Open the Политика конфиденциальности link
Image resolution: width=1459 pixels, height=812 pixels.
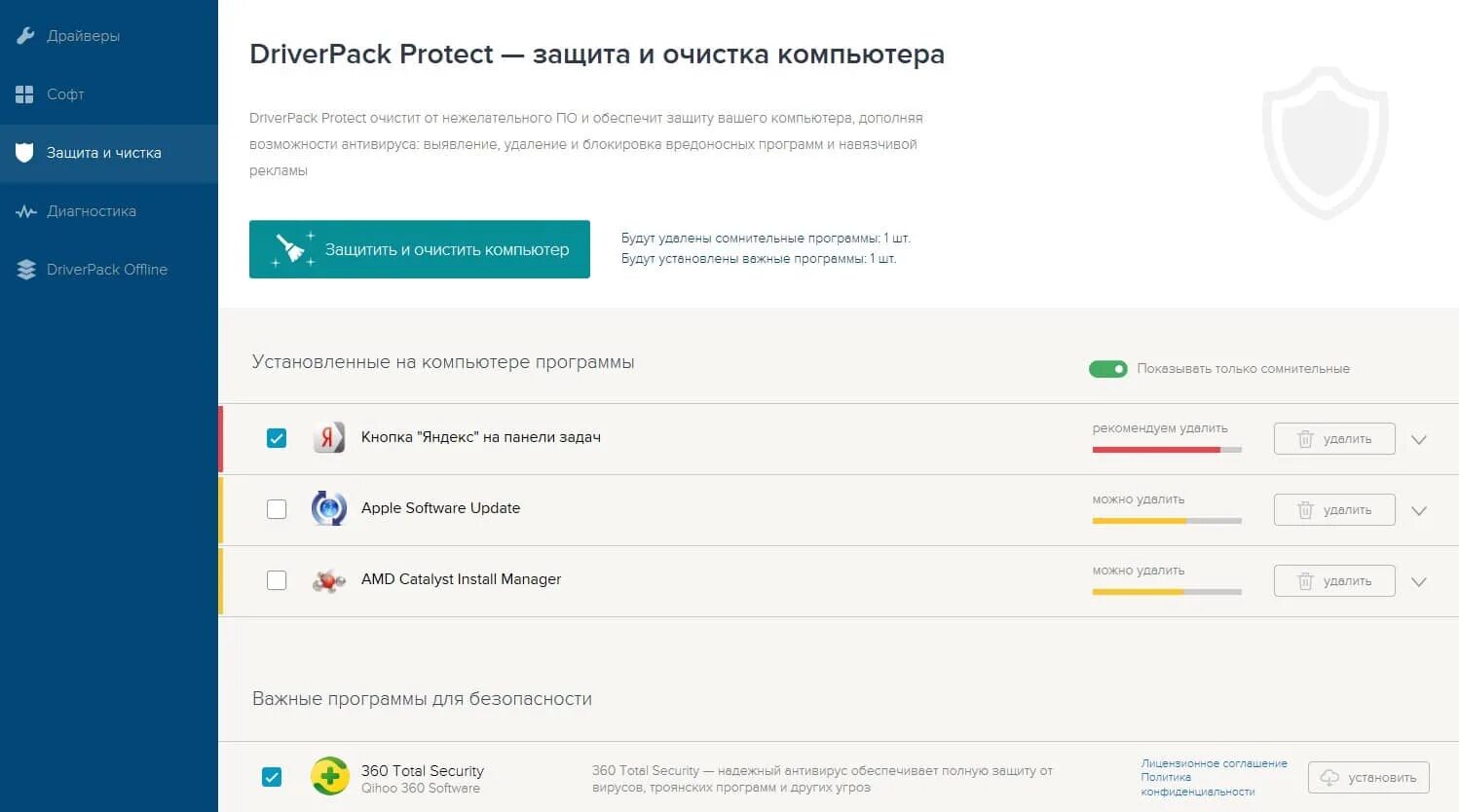coord(1198,785)
